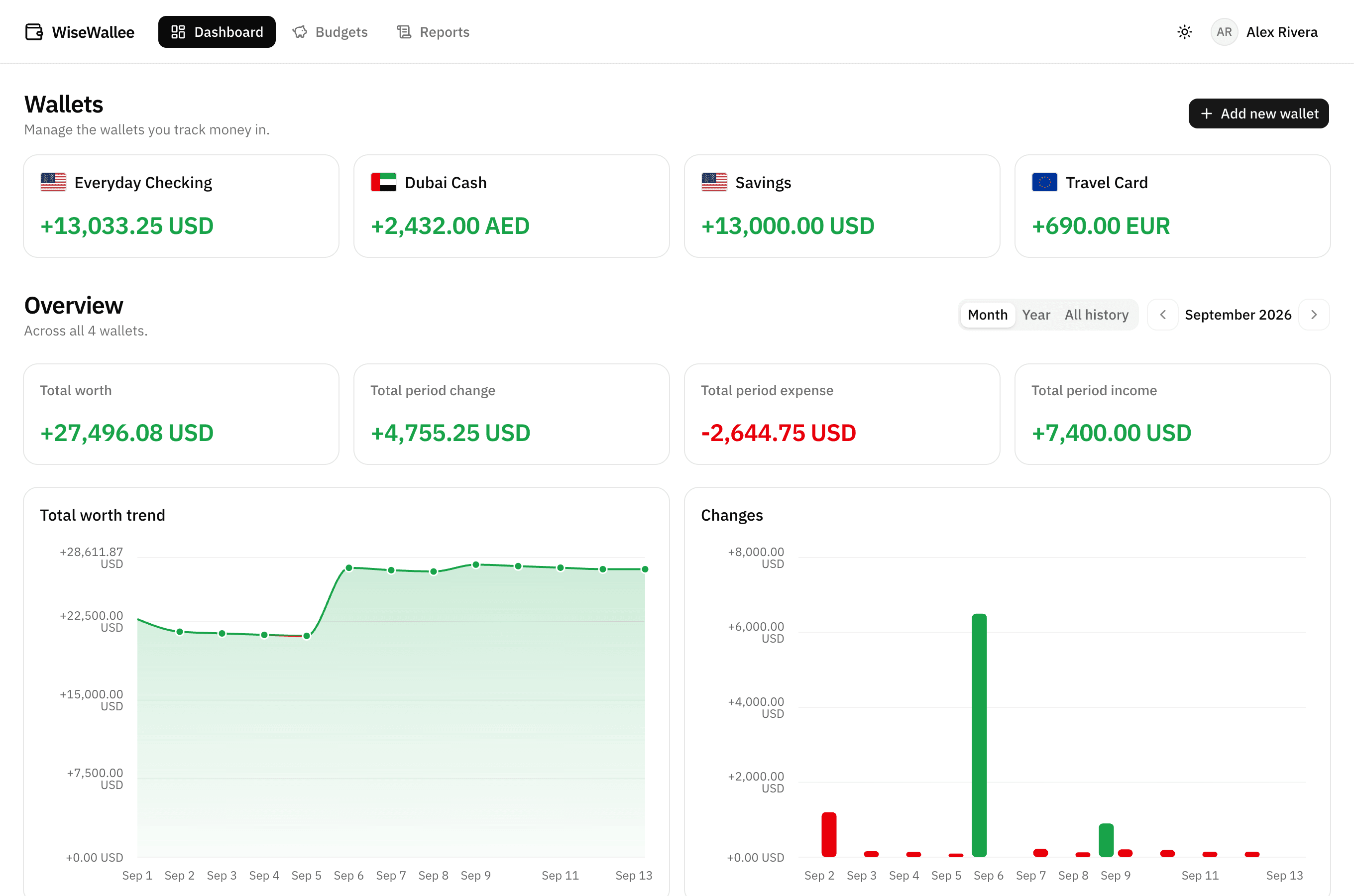Click the Sep 6 point on worth trend
The height and width of the screenshot is (896, 1354).
[x=349, y=568]
